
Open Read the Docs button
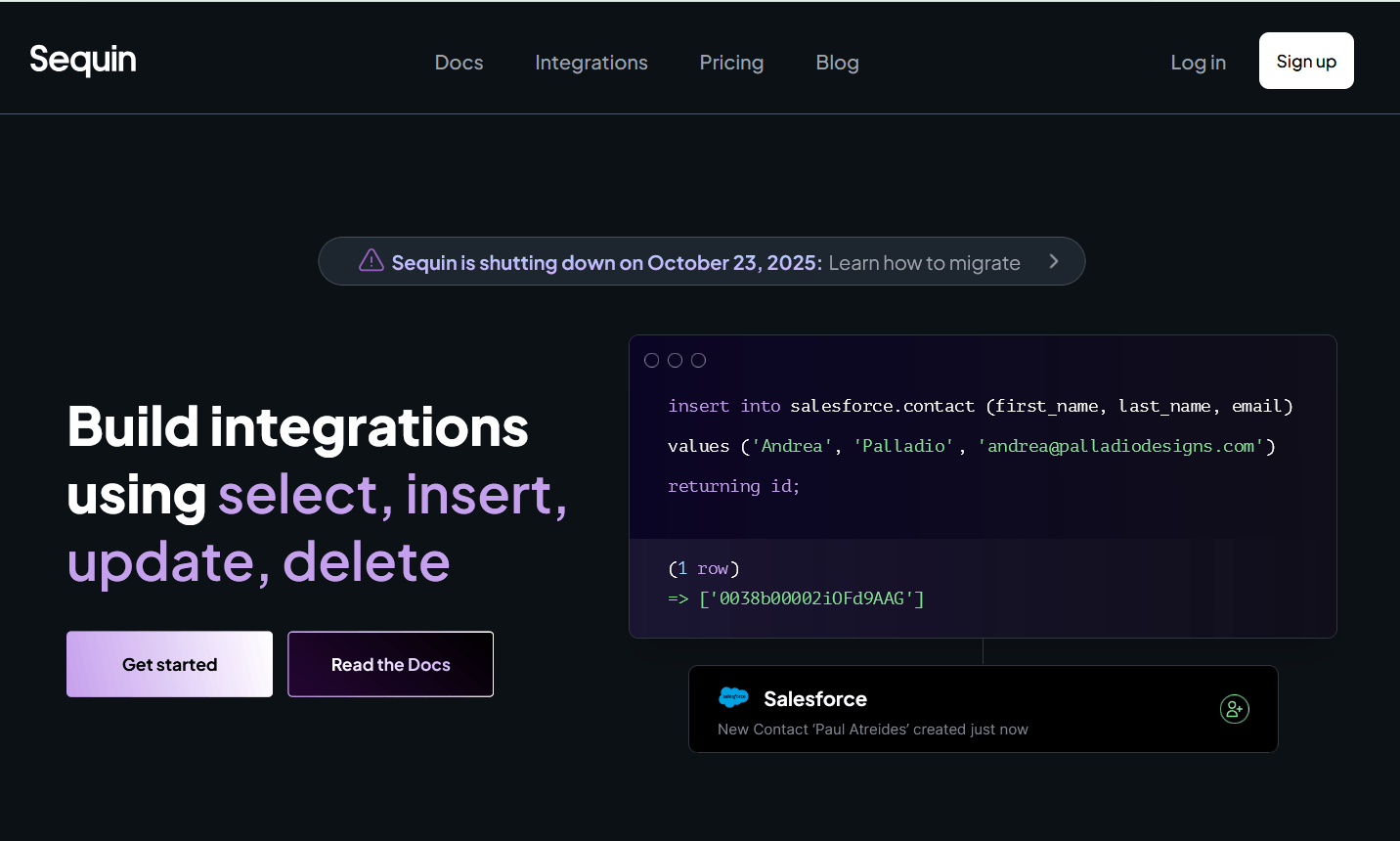pyautogui.click(x=390, y=664)
